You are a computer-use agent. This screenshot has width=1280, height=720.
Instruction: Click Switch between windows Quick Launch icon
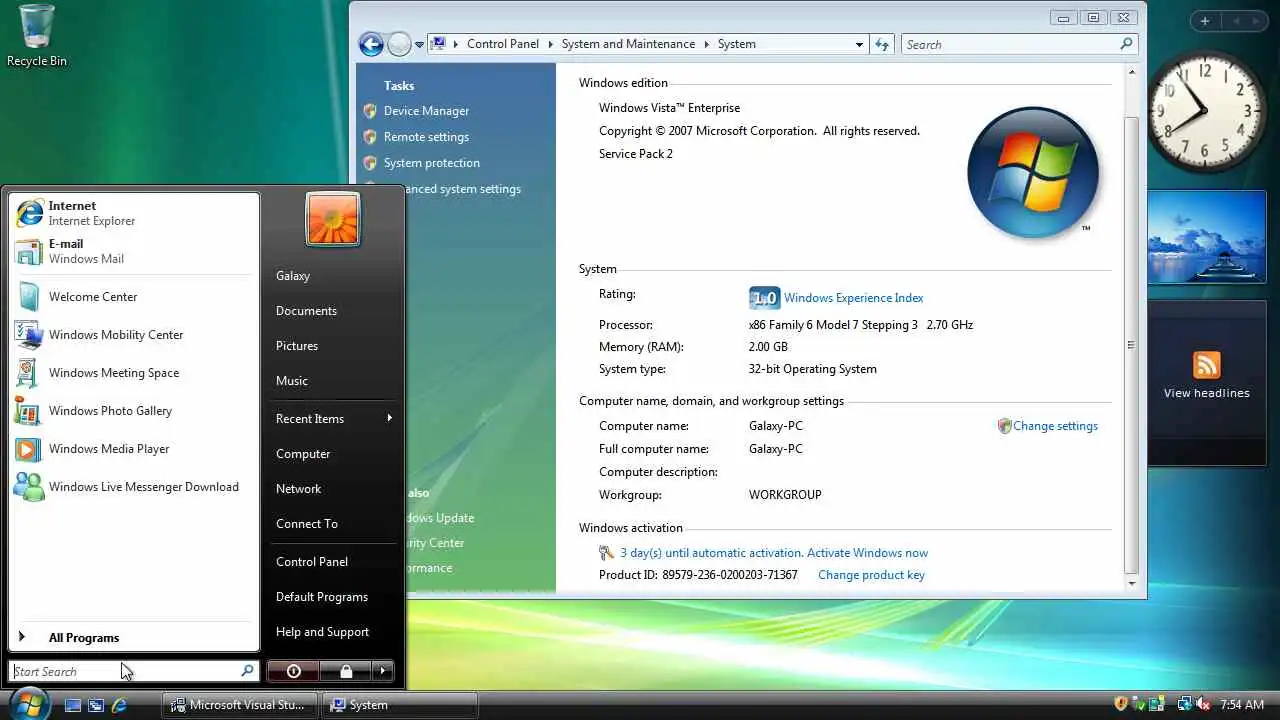[x=96, y=705]
